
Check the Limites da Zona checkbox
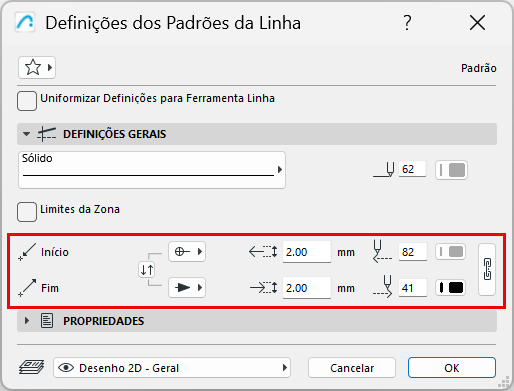pyautogui.click(x=27, y=212)
